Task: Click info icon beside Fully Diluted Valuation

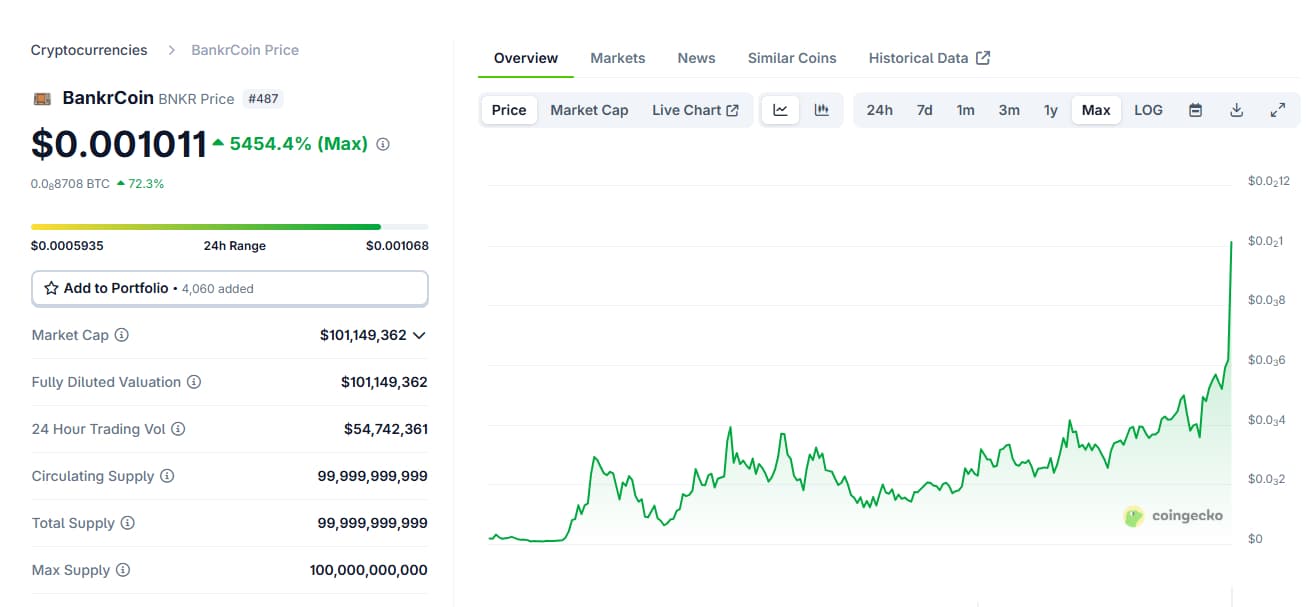Action: (194, 382)
